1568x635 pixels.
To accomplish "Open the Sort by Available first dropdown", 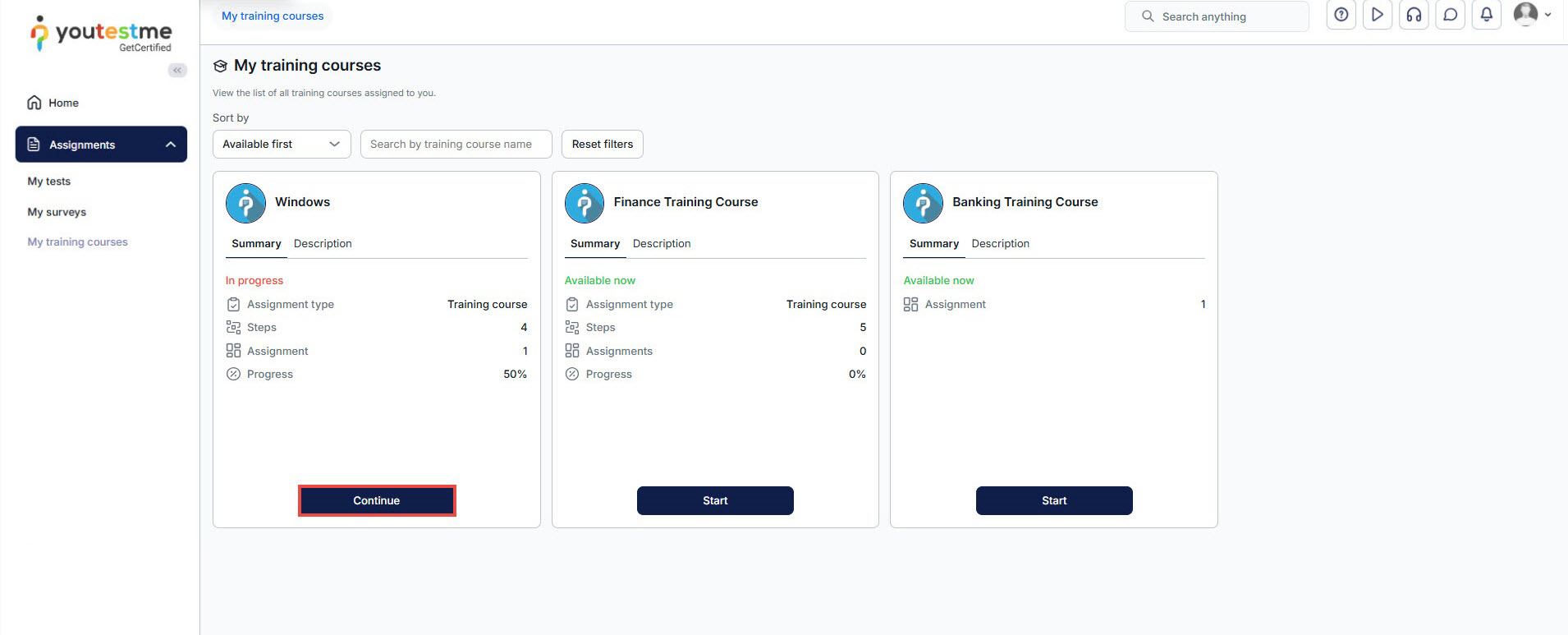I will (x=281, y=145).
